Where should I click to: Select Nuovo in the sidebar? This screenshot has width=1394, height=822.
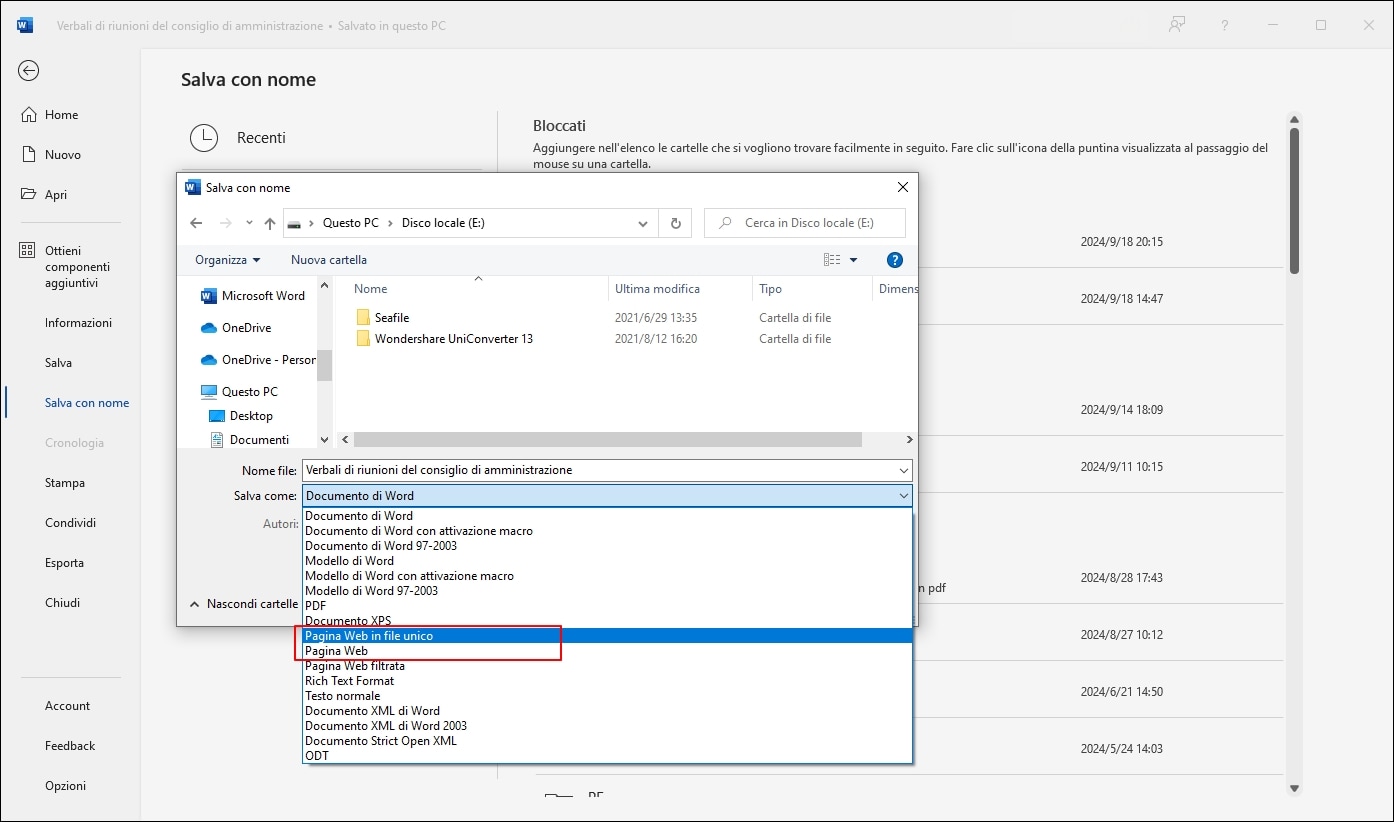(x=62, y=155)
